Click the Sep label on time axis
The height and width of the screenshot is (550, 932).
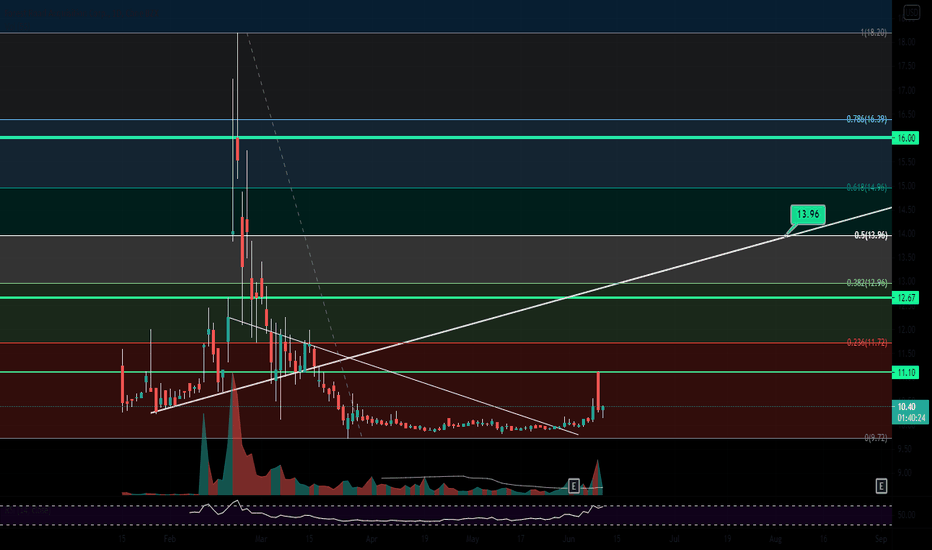[881, 539]
